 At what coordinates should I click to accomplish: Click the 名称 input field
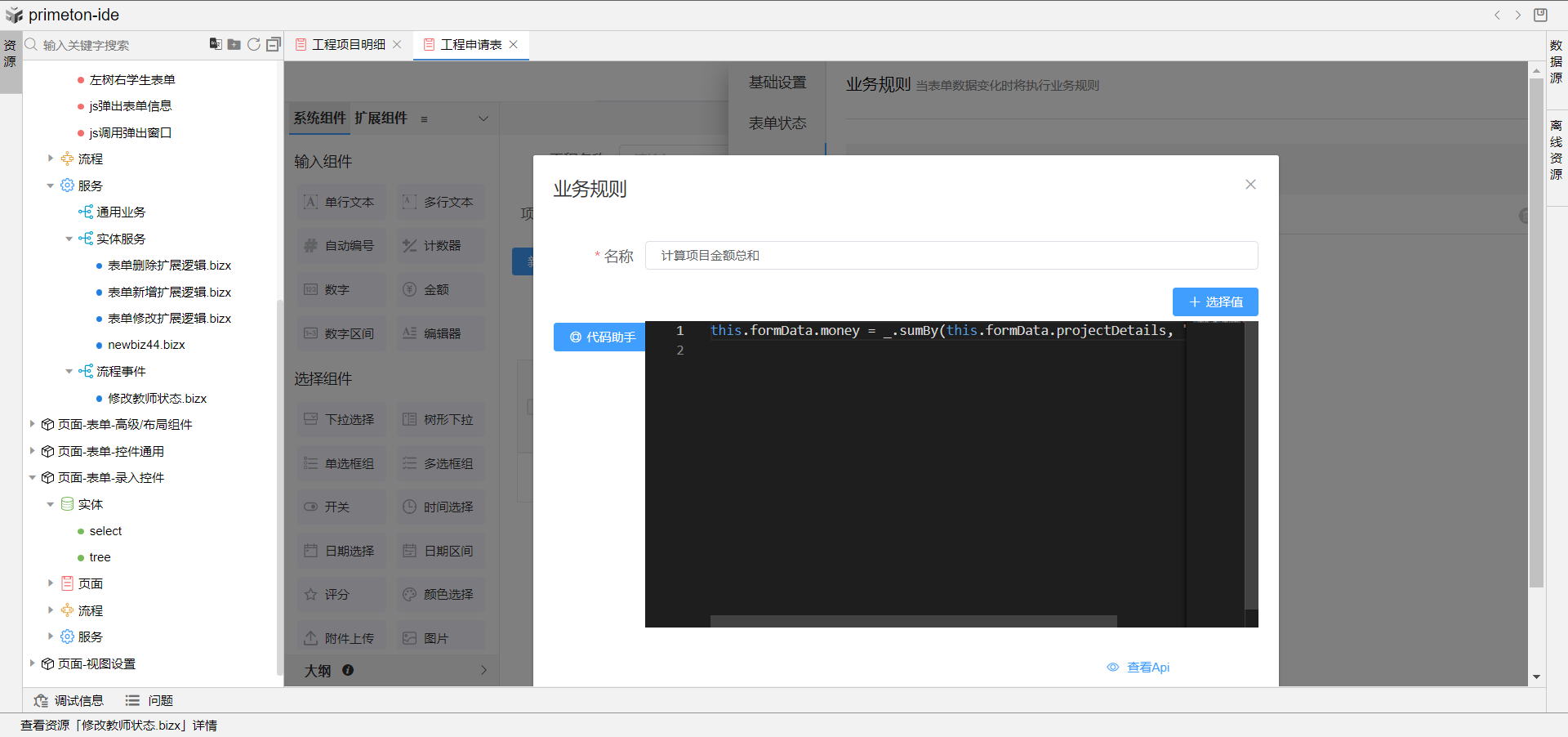tap(951, 256)
